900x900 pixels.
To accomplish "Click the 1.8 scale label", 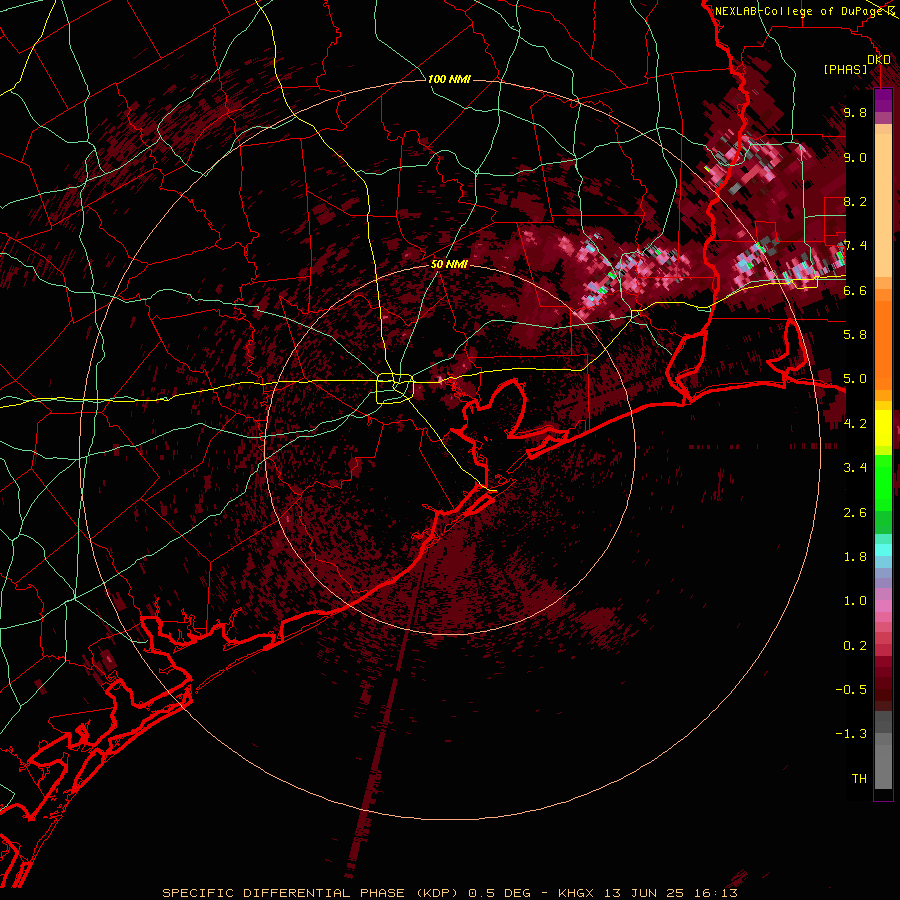I will (x=855, y=557).
